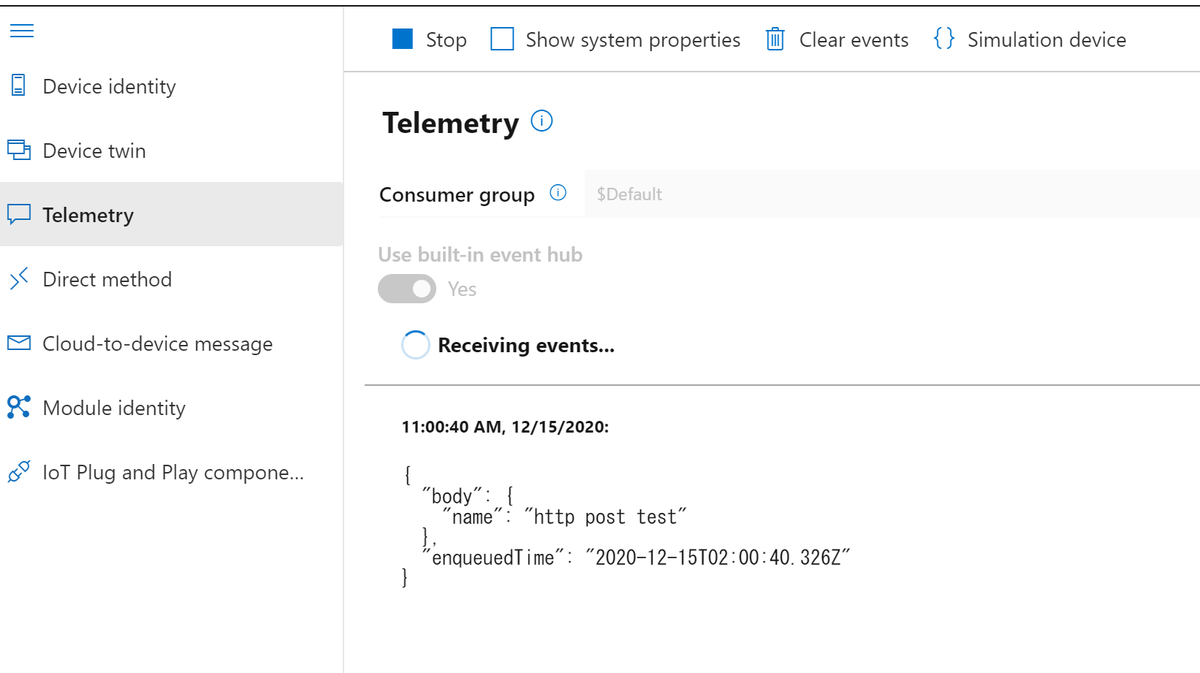Open the Device twin page
This screenshot has height=673, width=1200.
pos(171,150)
